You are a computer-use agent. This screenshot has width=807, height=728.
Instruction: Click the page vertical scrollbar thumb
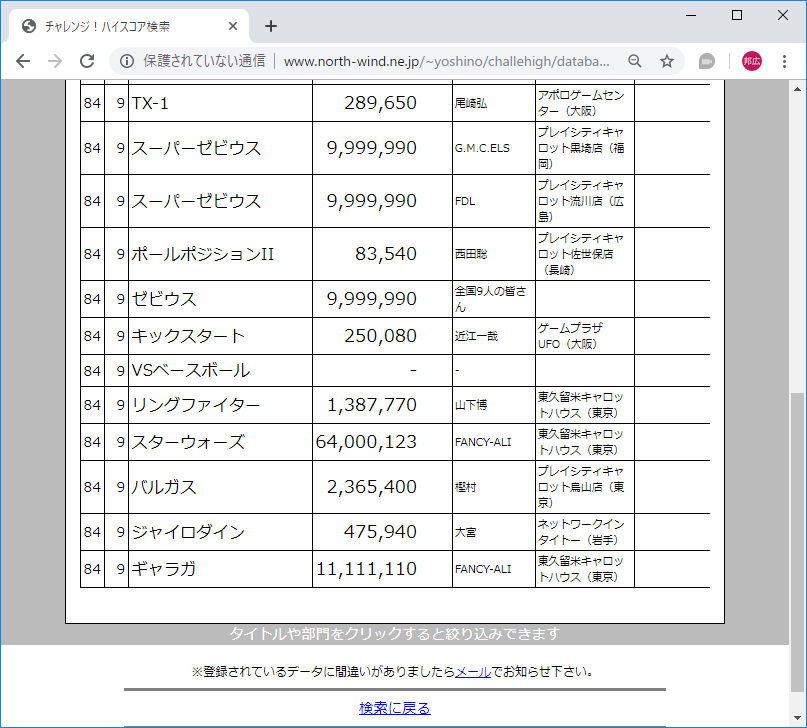797,543
